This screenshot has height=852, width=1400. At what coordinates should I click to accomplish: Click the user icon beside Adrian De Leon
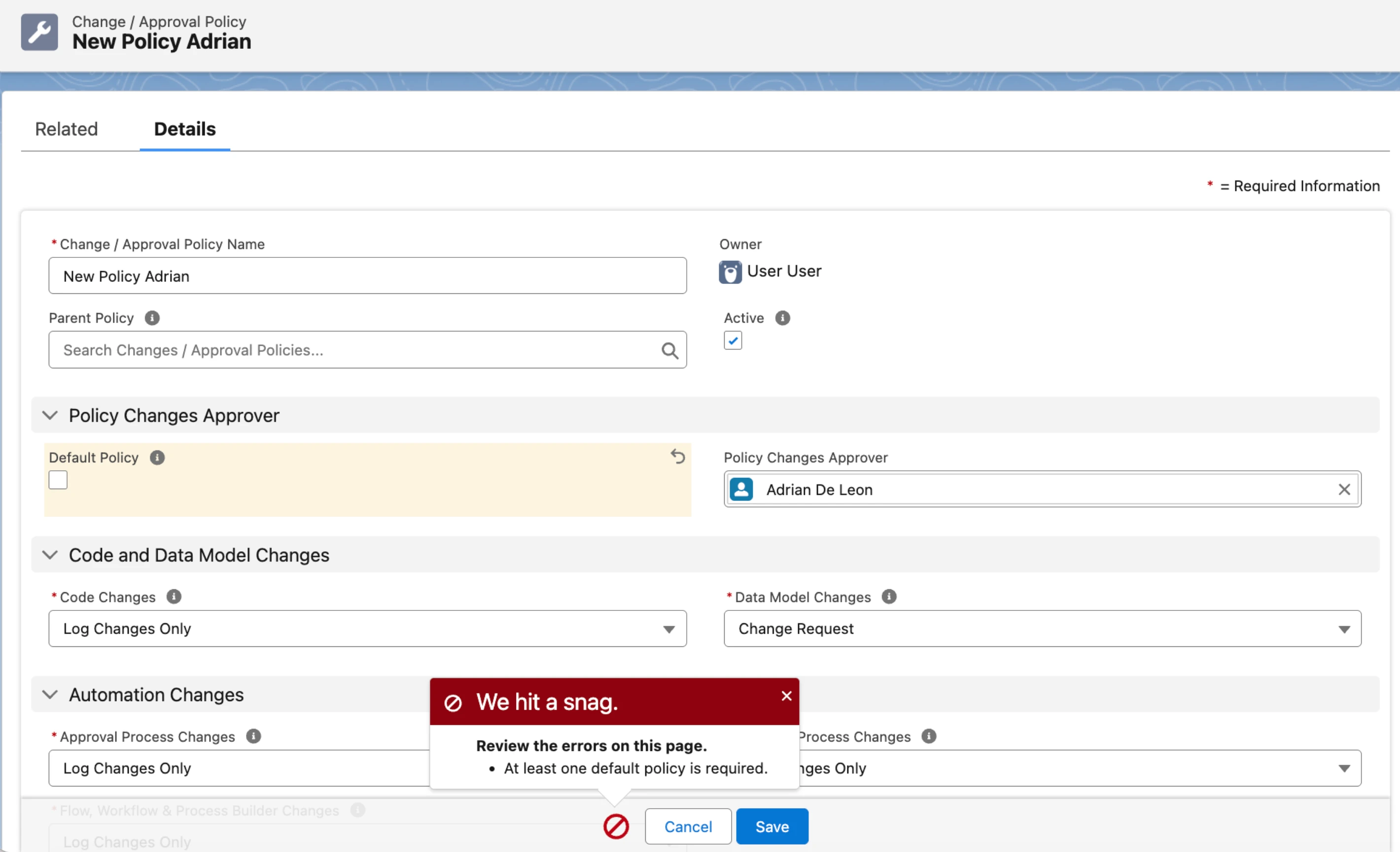741,490
